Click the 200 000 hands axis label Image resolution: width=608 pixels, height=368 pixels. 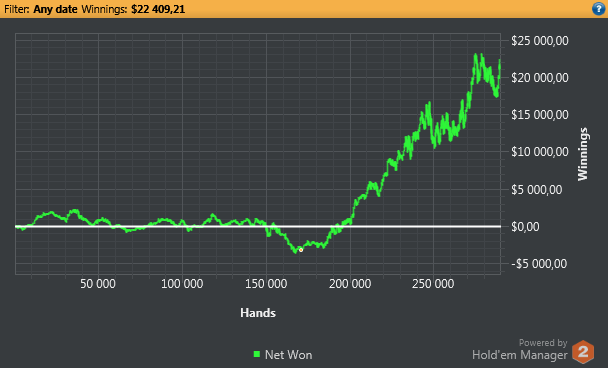click(350, 284)
